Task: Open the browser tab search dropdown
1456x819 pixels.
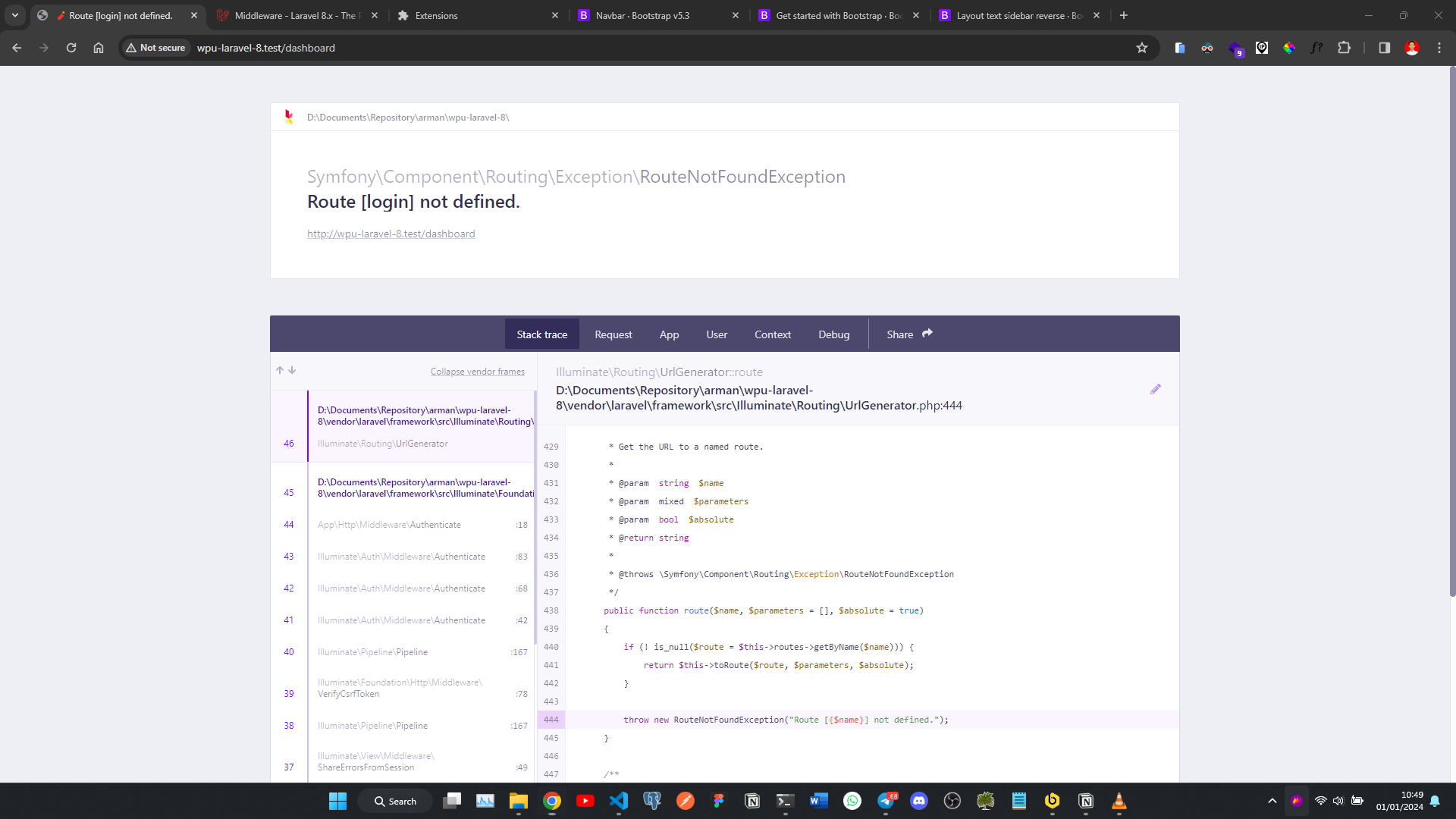Action: pyautogui.click(x=15, y=15)
